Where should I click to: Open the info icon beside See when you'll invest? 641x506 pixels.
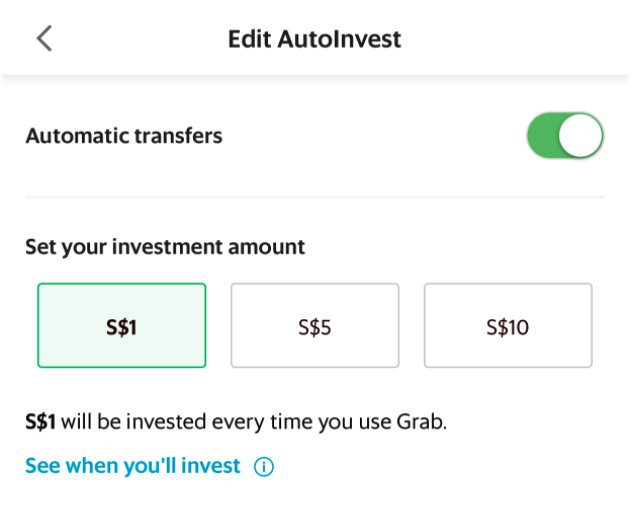click(x=264, y=466)
